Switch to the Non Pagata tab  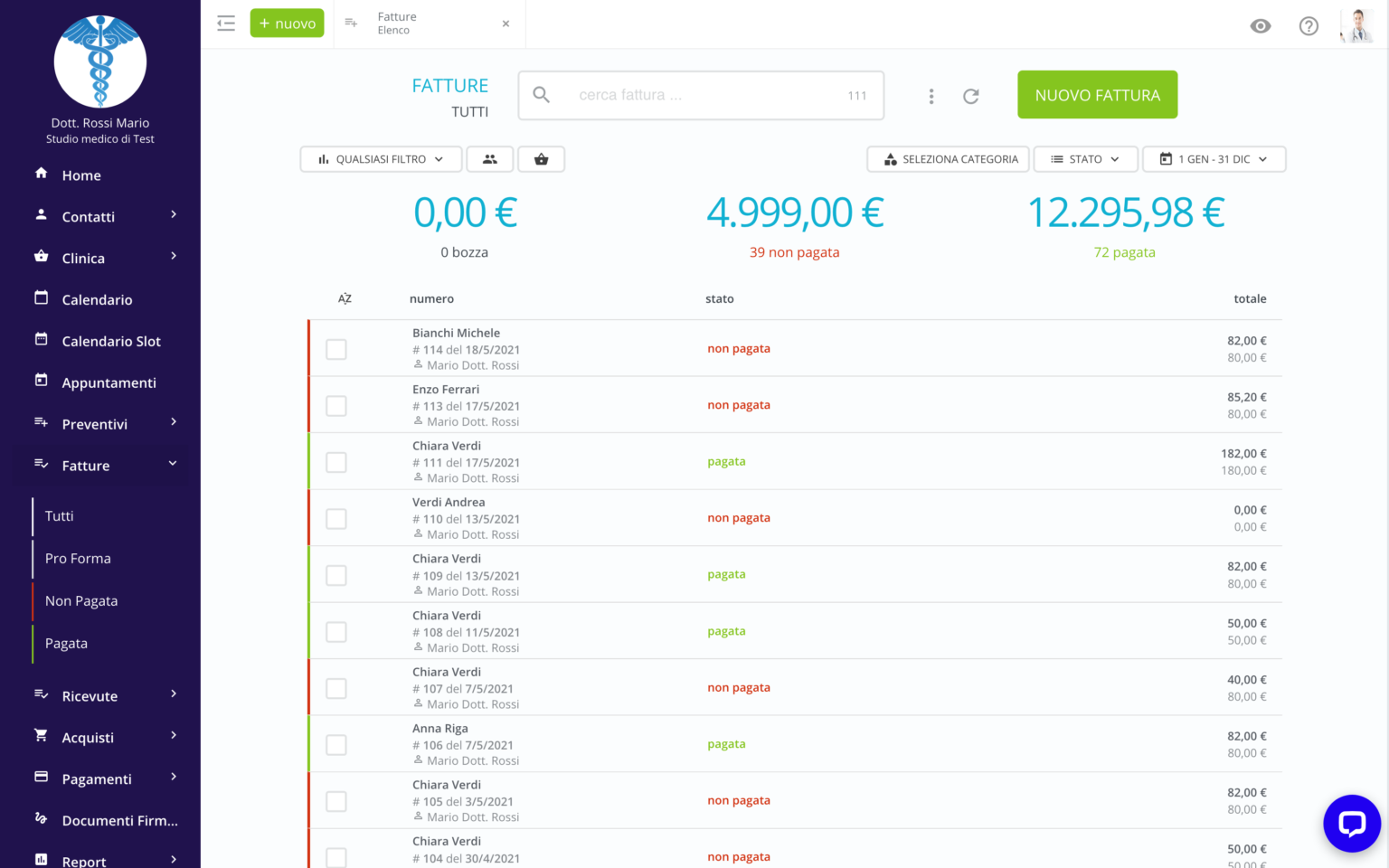click(80, 600)
